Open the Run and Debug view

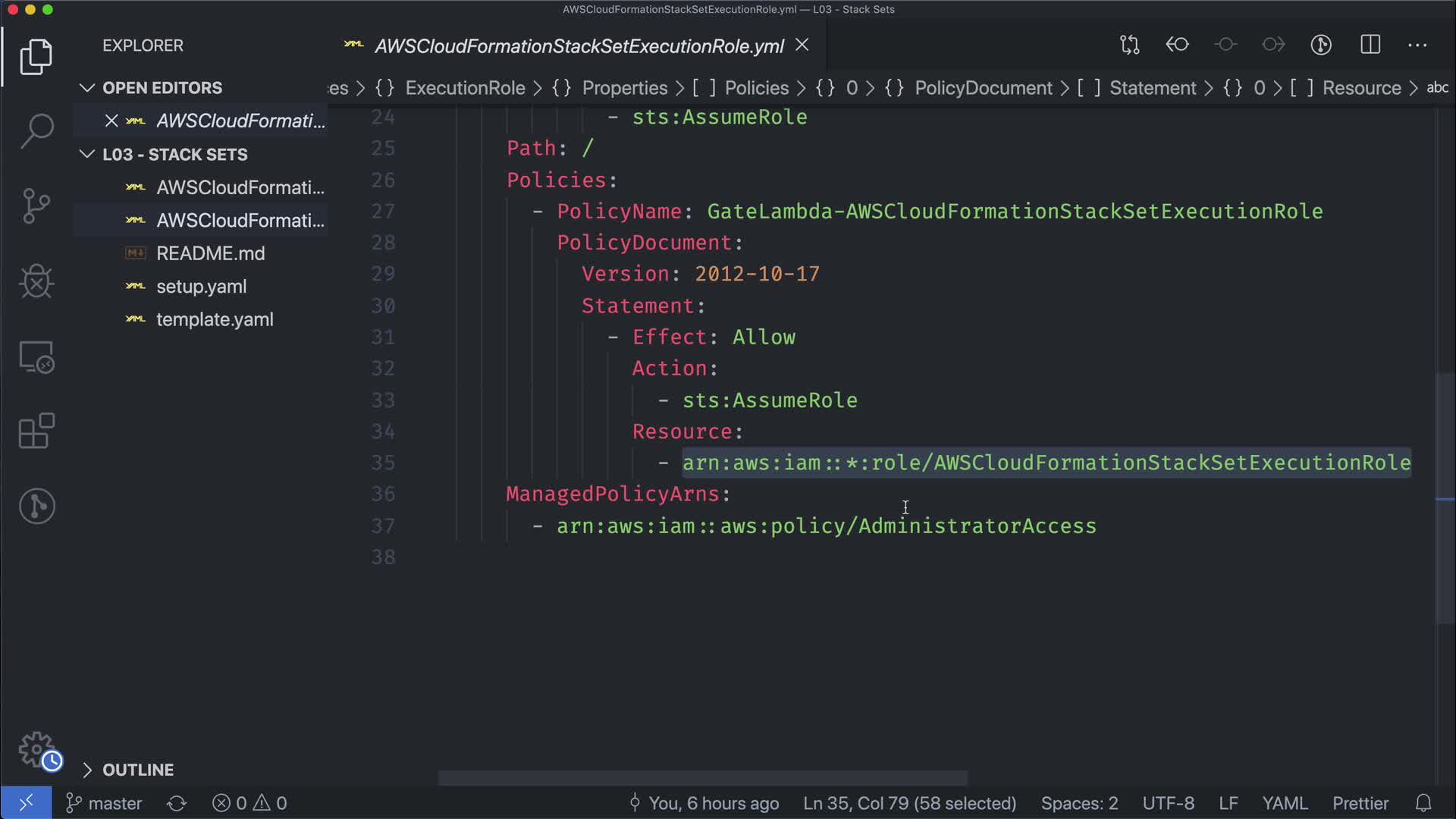coord(36,281)
